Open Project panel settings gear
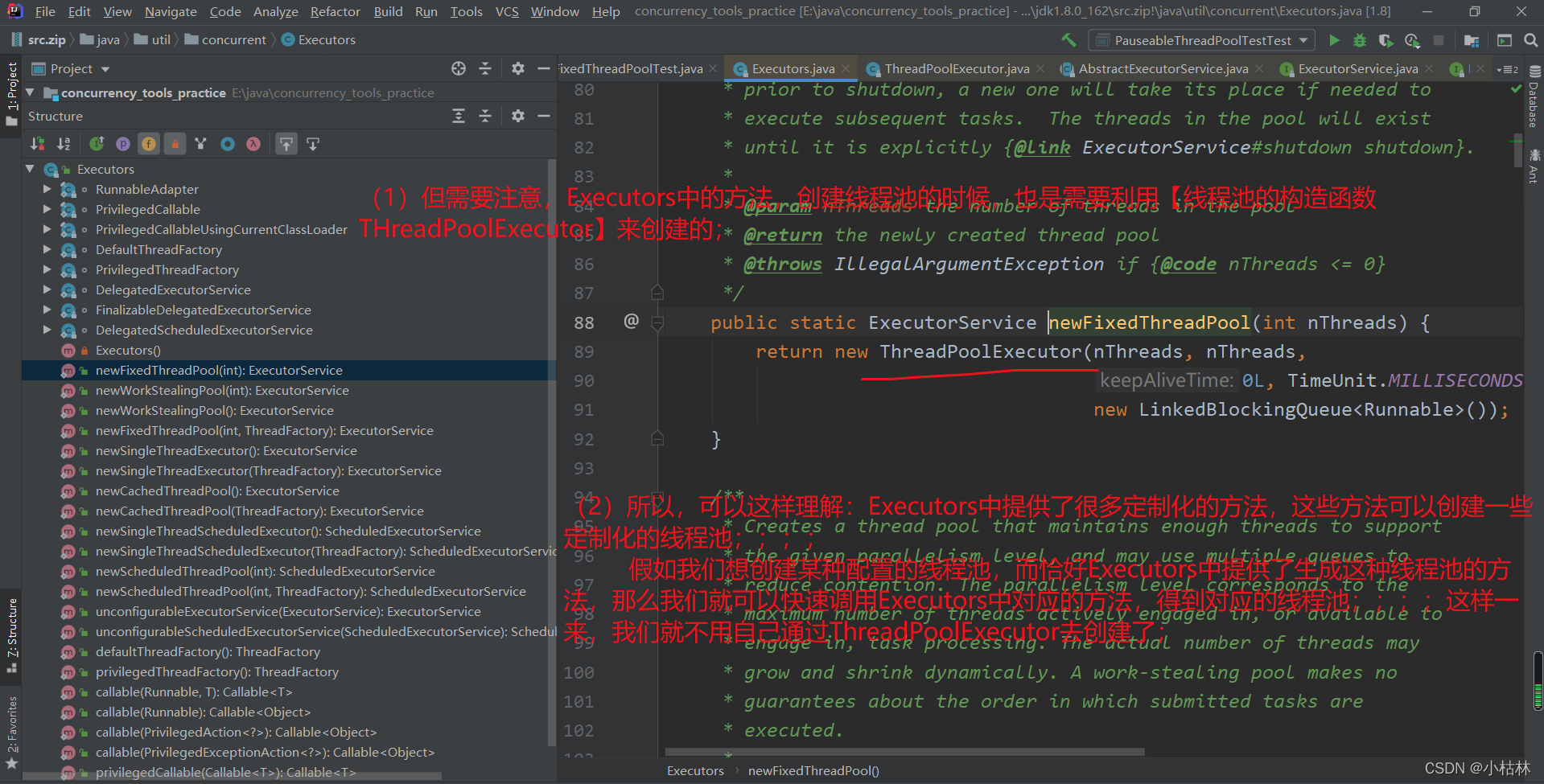Viewport: 1544px width, 784px height. [518, 68]
